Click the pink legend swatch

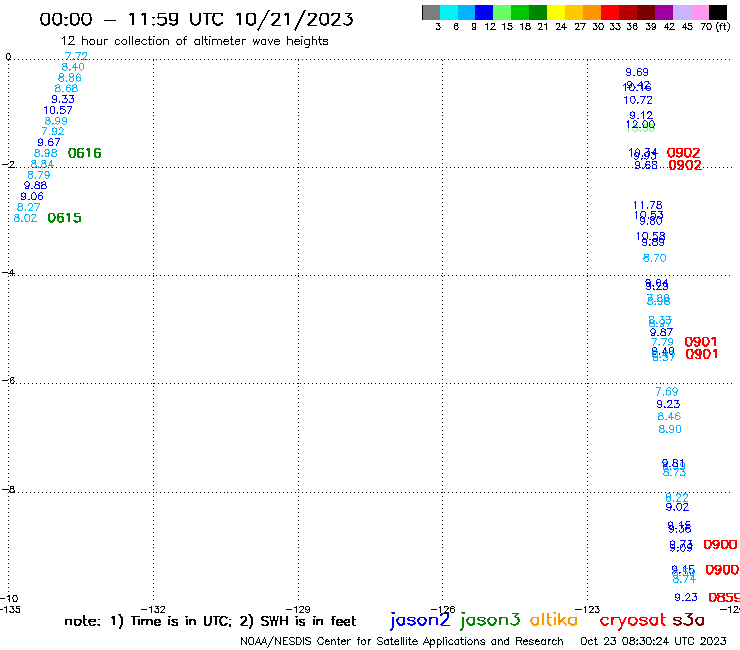click(x=700, y=12)
